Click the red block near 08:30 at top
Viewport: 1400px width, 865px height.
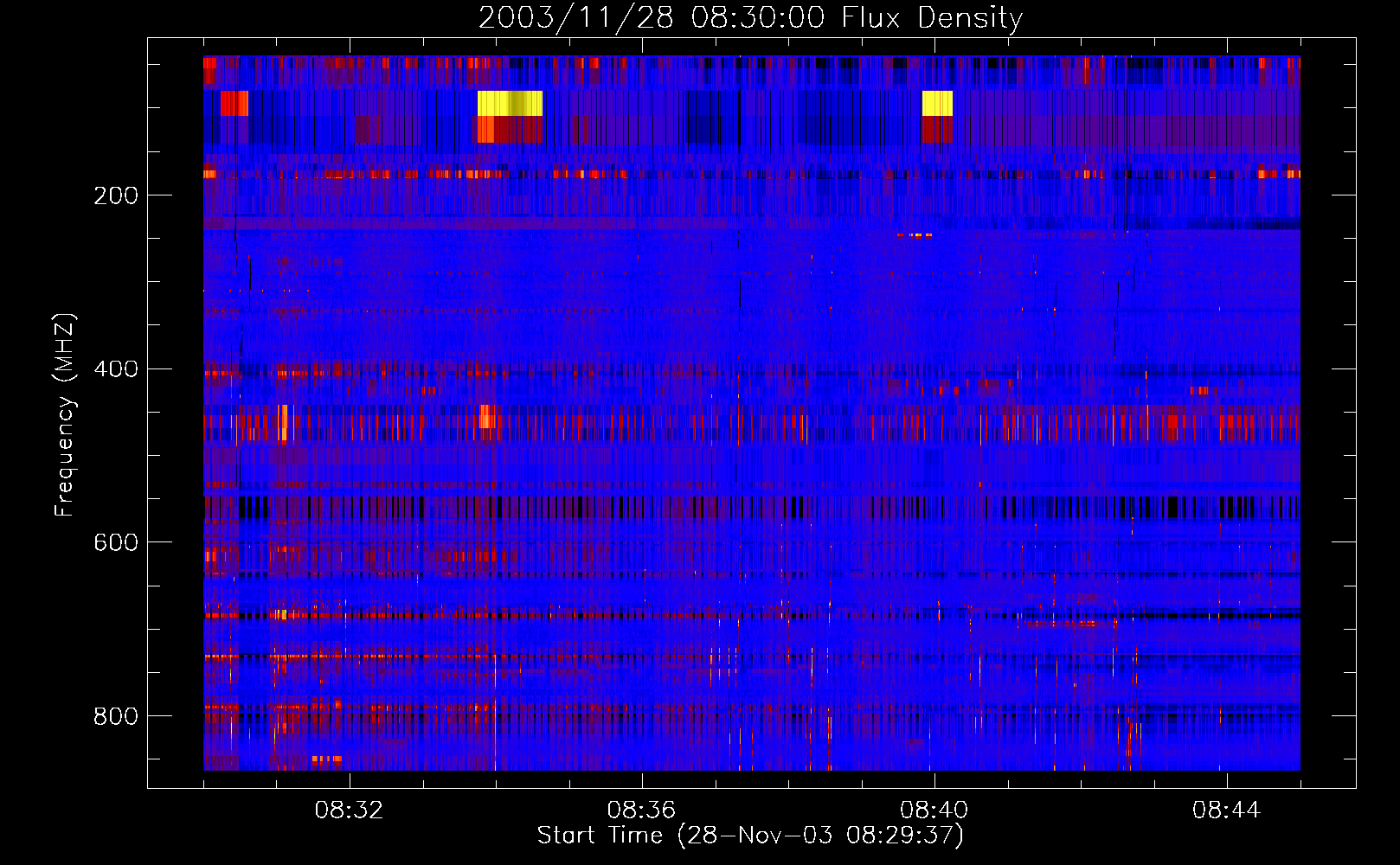coord(234,103)
